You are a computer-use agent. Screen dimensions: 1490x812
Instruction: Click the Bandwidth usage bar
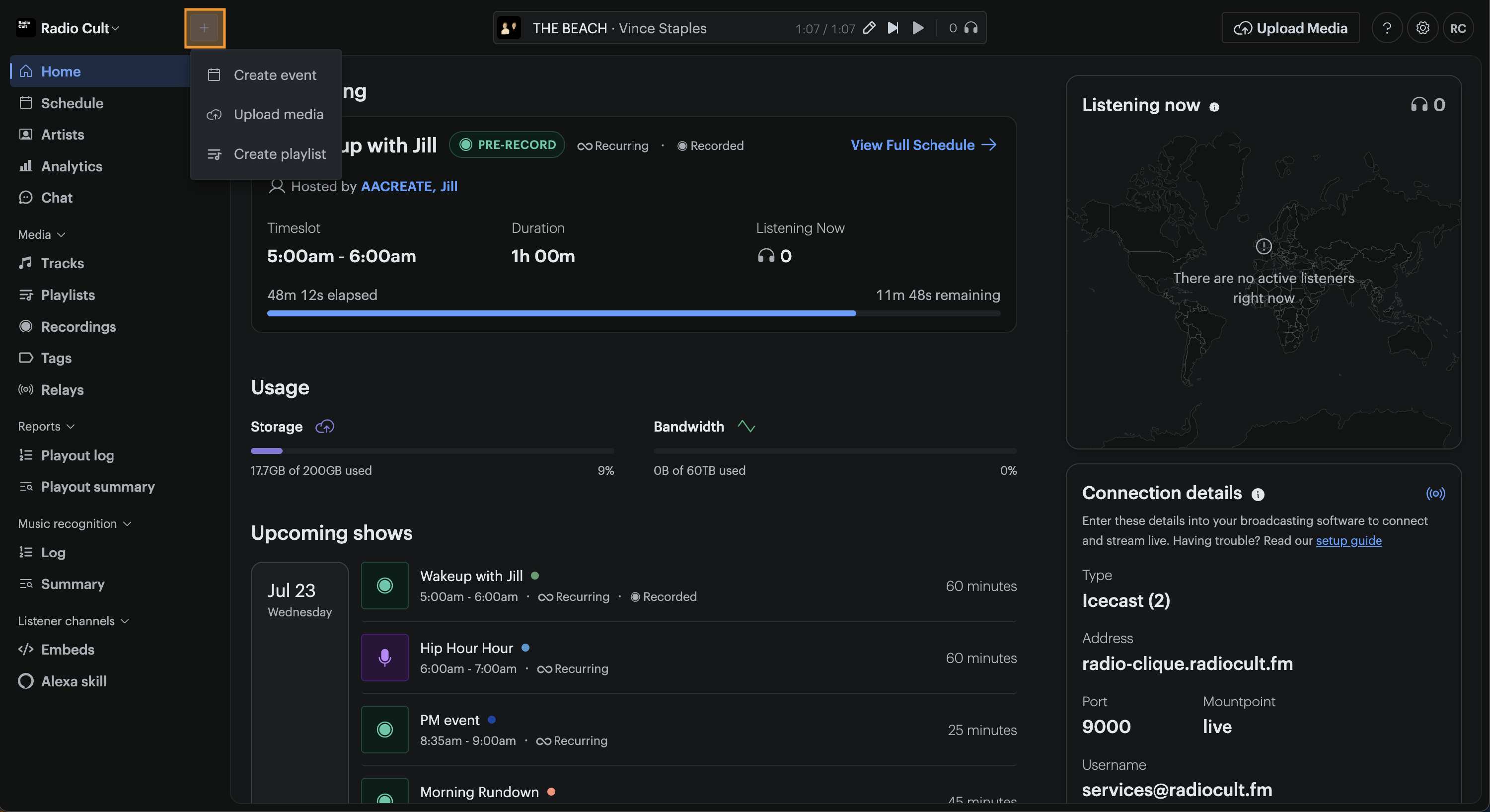(x=835, y=450)
